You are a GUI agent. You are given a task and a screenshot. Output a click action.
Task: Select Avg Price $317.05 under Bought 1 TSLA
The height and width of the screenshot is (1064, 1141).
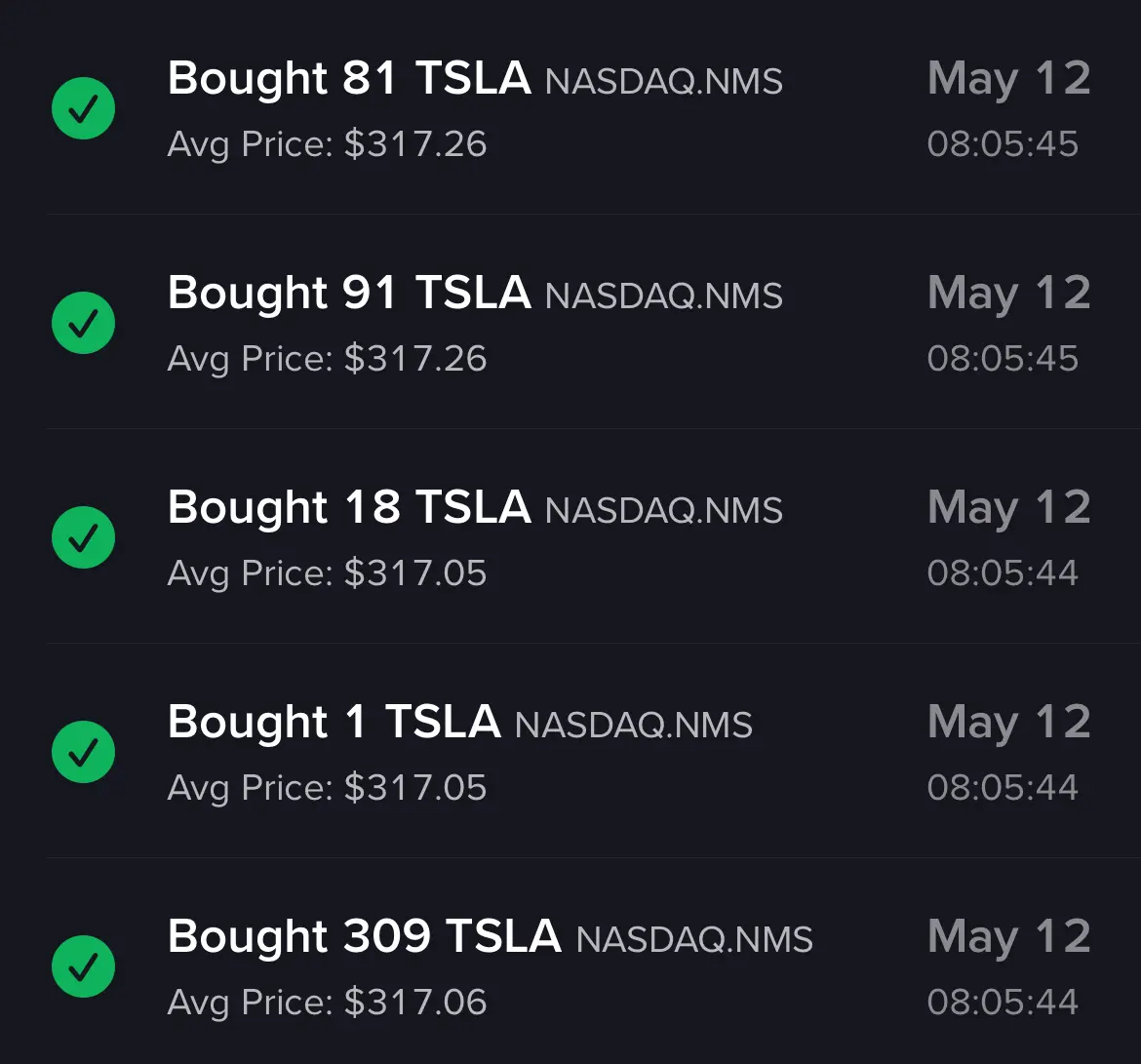[x=327, y=788]
